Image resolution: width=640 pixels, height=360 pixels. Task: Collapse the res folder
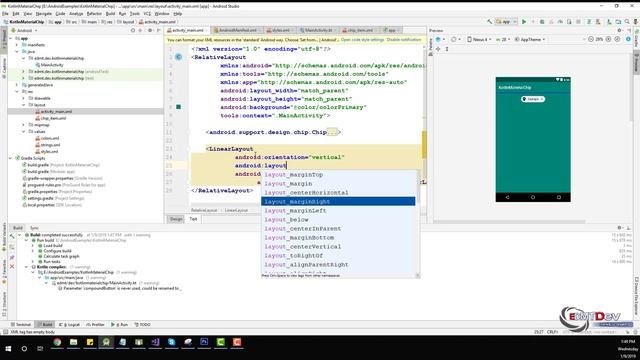pyautogui.click(x=17, y=91)
